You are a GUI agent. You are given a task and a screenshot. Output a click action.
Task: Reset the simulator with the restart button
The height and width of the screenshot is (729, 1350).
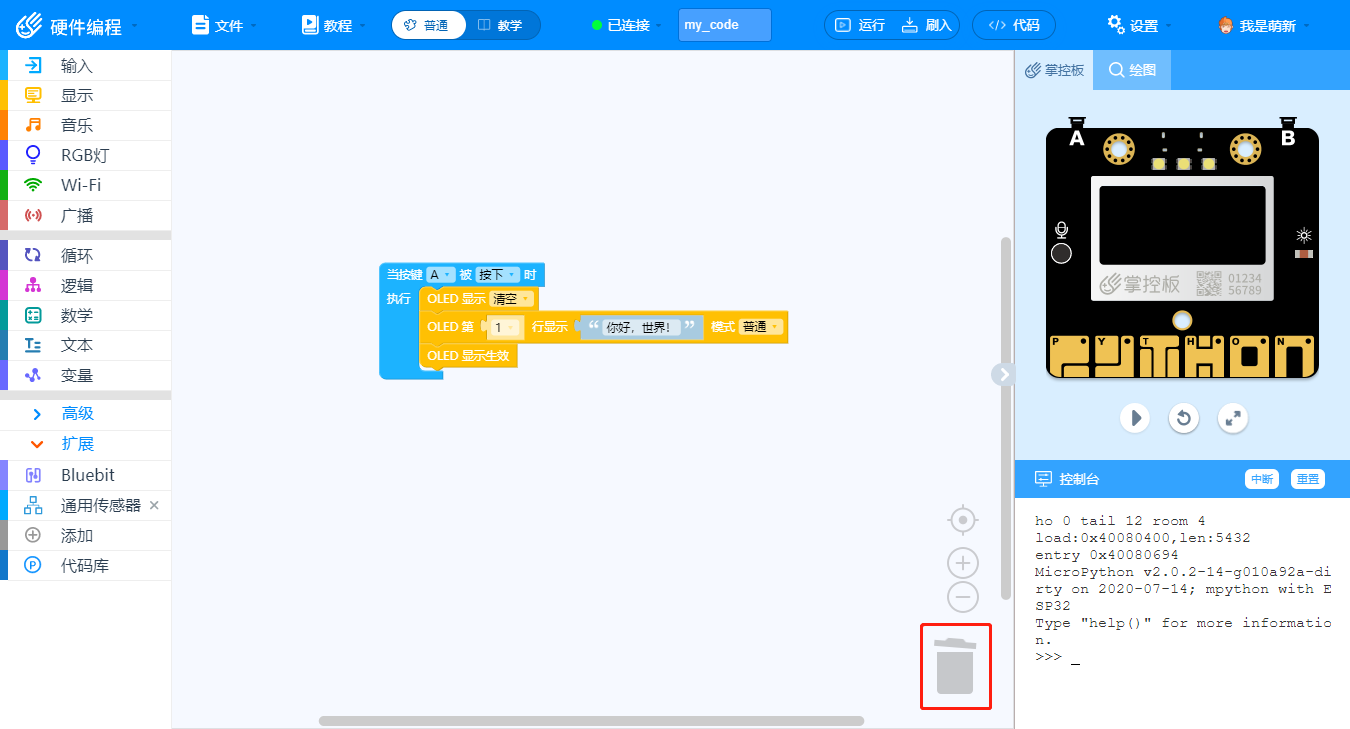(1184, 417)
